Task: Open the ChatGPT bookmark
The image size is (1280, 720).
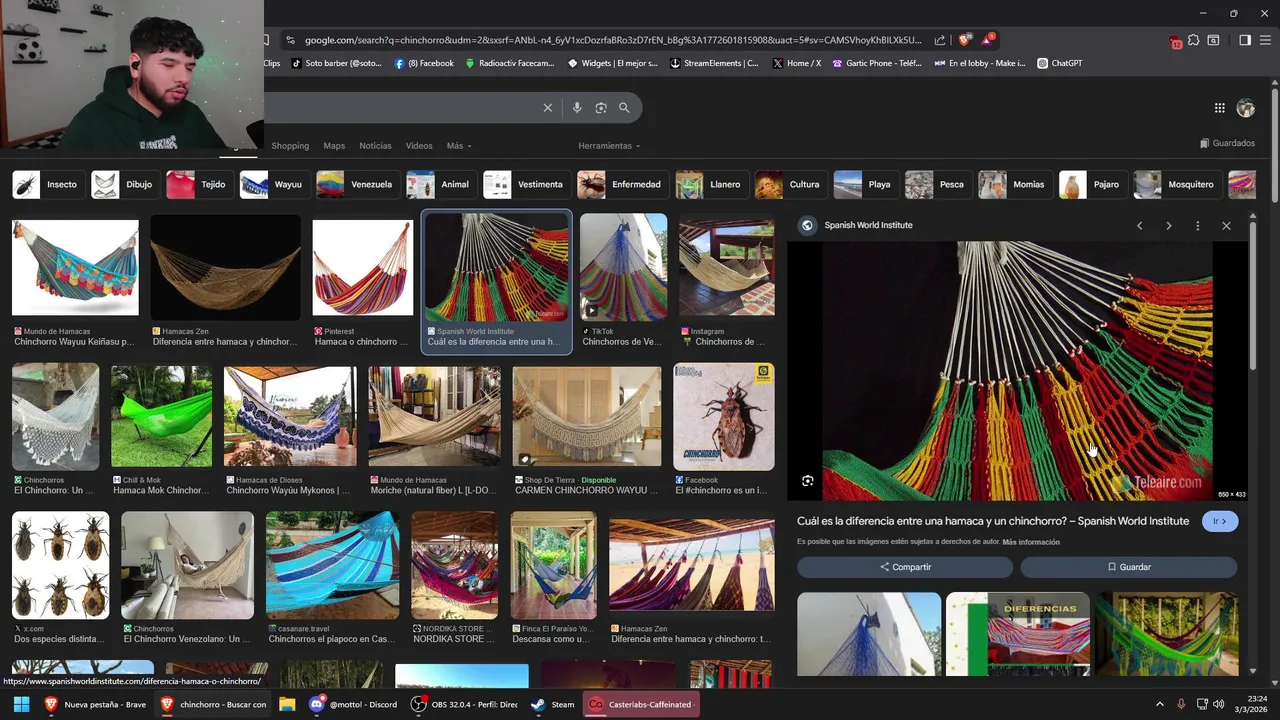Action: pyautogui.click(x=1060, y=63)
